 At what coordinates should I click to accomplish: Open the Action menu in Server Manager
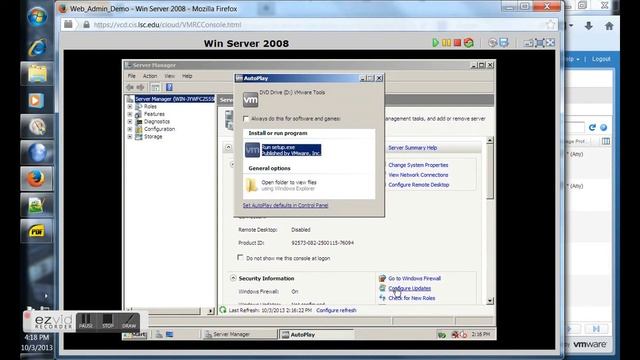(x=150, y=76)
